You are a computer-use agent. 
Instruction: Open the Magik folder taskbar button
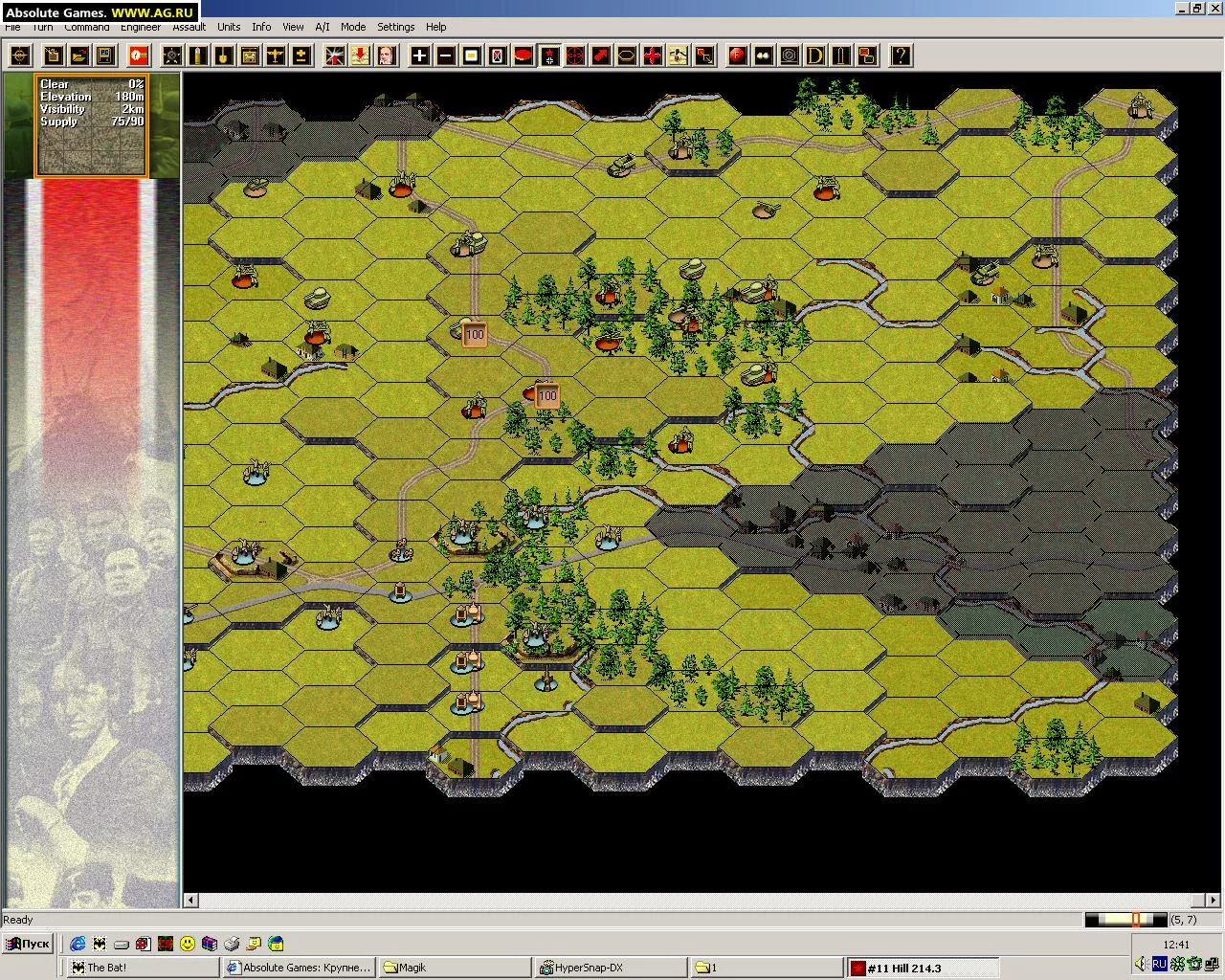click(x=455, y=968)
